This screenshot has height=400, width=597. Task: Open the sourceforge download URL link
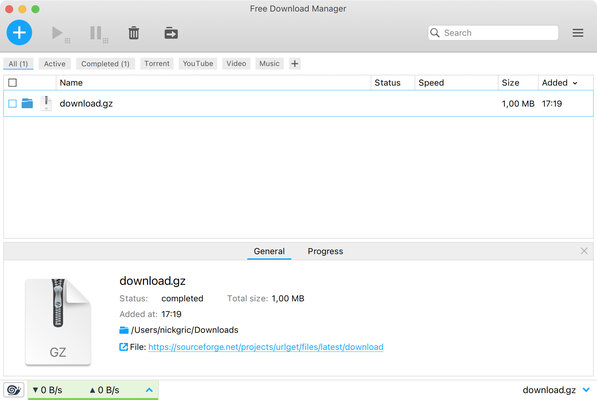266,347
